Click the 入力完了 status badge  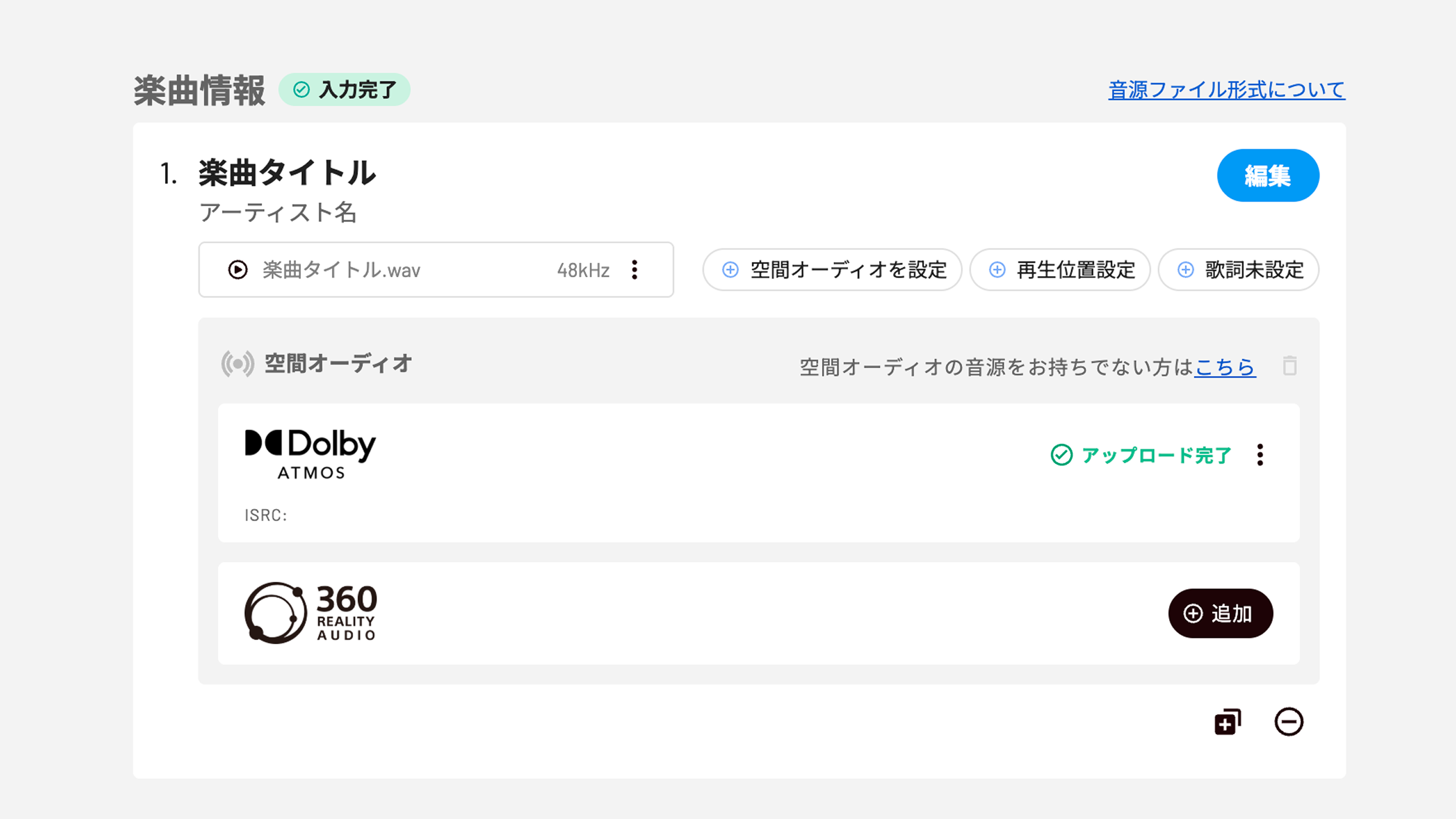pos(345,90)
